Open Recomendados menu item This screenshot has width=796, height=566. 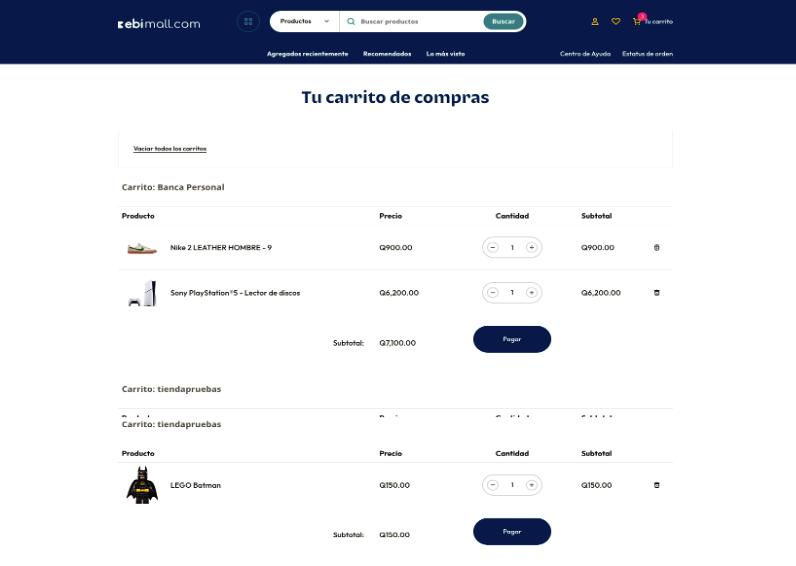pyautogui.click(x=387, y=54)
